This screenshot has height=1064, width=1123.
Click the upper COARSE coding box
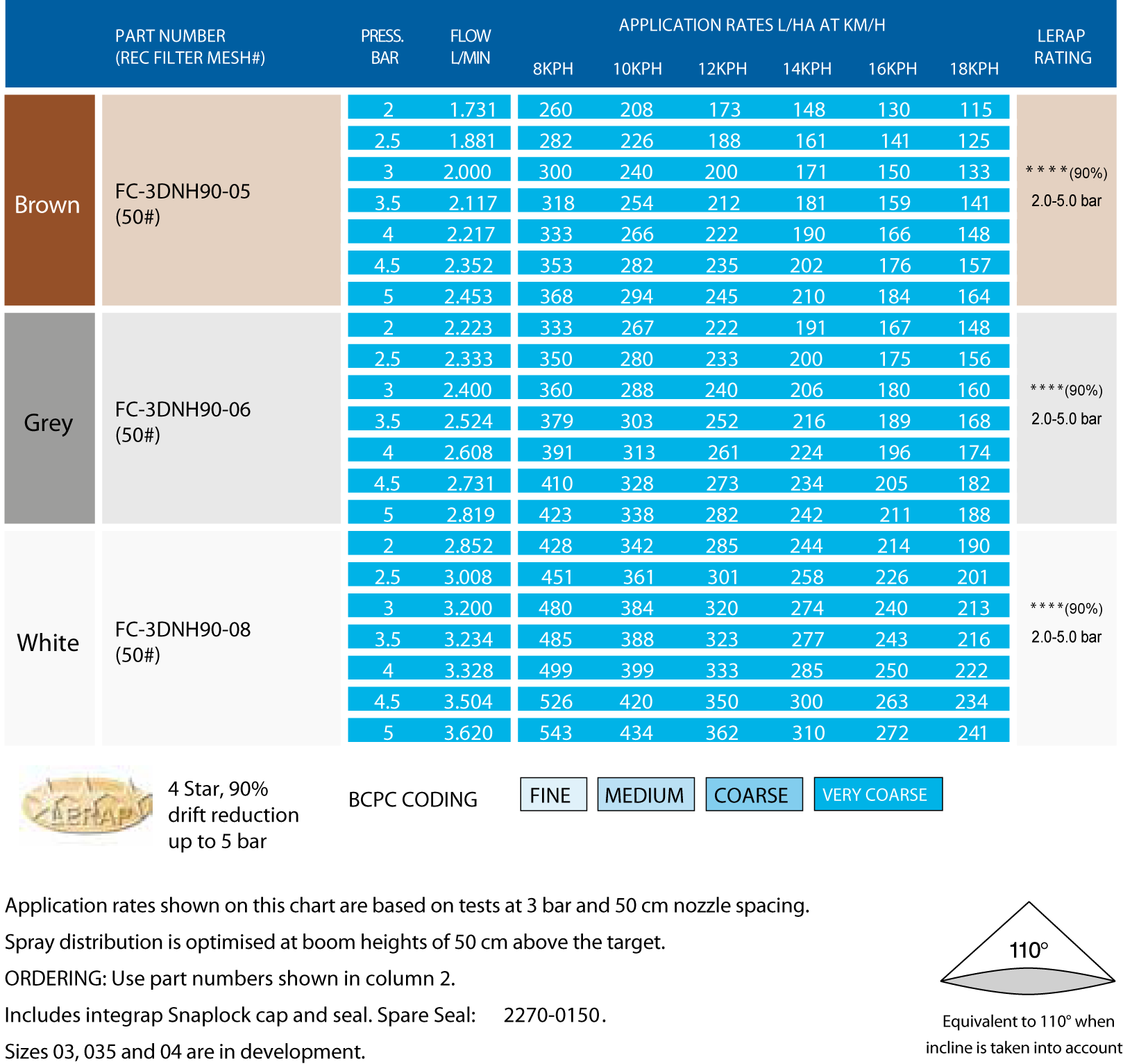click(x=753, y=795)
